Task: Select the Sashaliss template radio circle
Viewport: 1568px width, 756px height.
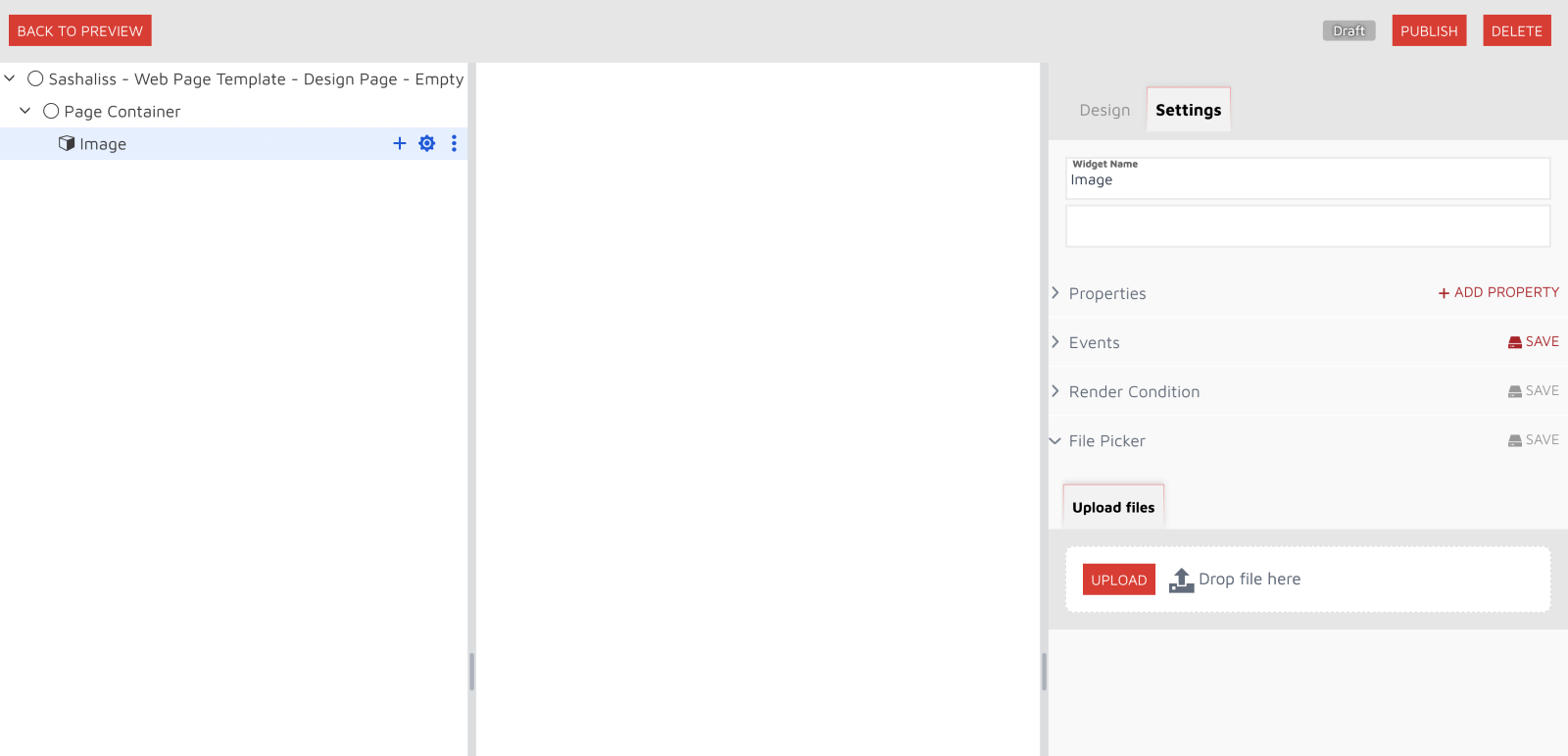Action: pyautogui.click(x=35, y=78)
